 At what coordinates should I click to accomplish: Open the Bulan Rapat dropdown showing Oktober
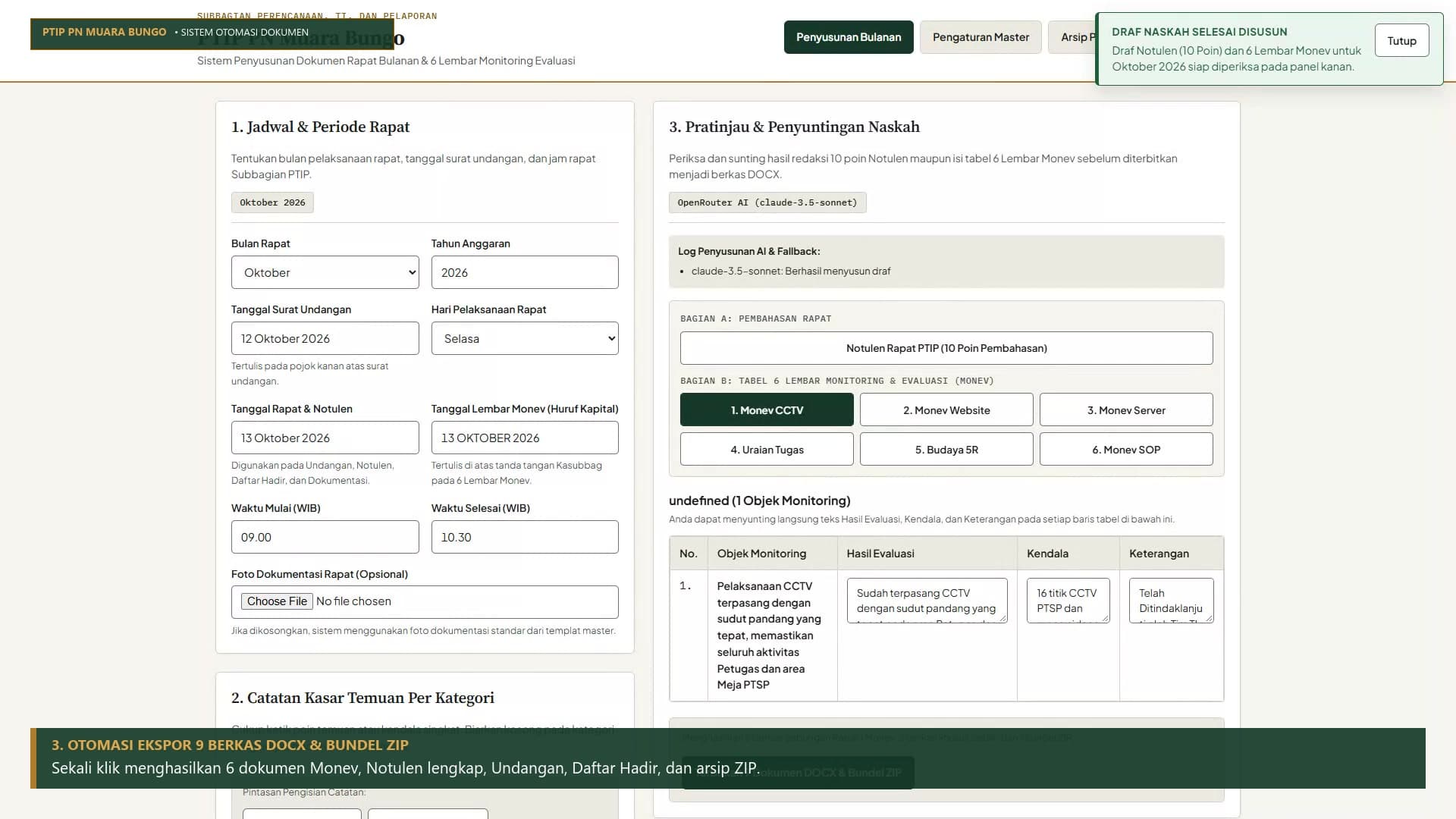(325, 272)
